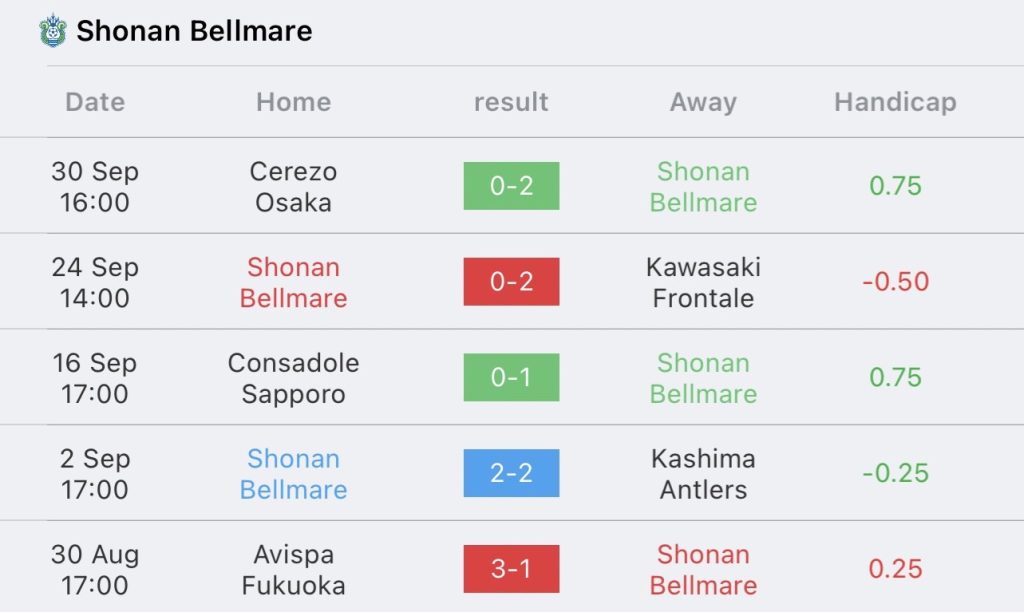Open Kashima Antlers team link
This screenshot has height=612, width=1024.
click(703, 474)
